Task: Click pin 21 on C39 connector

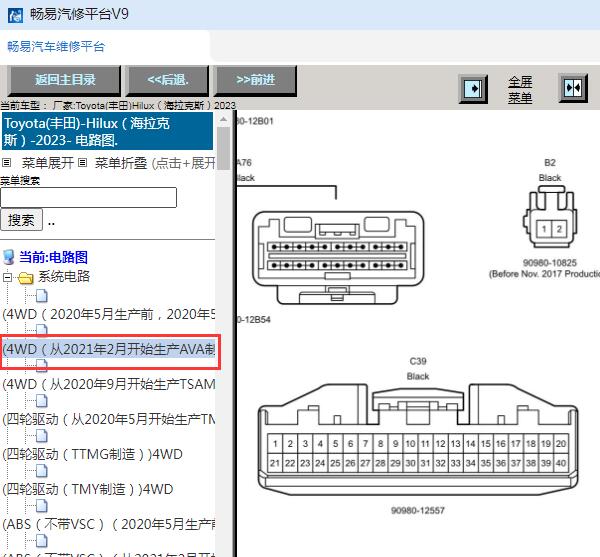Action: [275, 463]
